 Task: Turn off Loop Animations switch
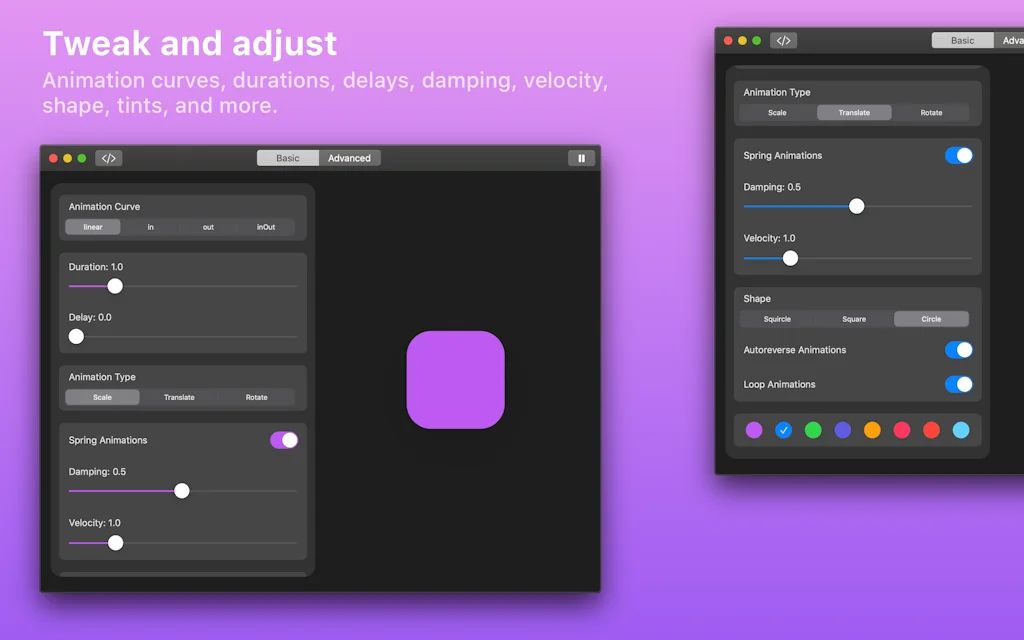pos(958,384)
